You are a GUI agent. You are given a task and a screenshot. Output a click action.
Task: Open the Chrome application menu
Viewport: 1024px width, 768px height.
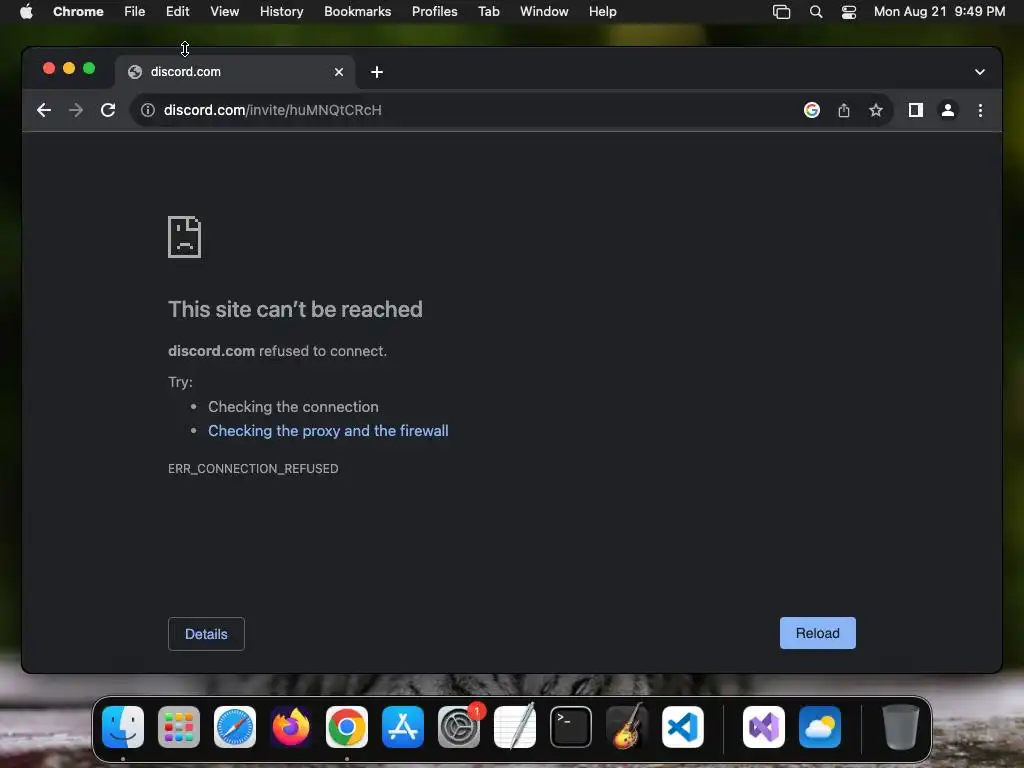coord(78,12)
